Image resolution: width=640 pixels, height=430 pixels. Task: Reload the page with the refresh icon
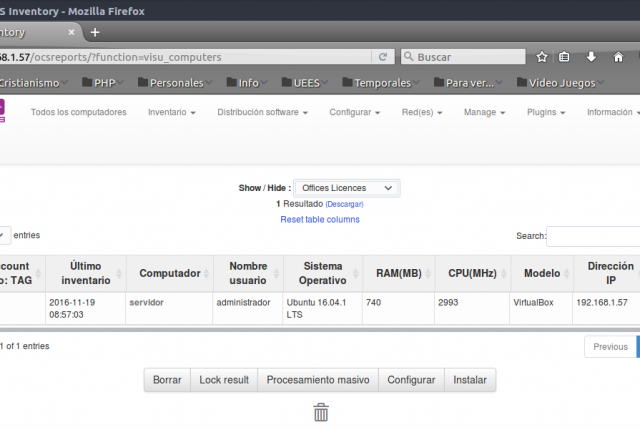pos(382,57)
